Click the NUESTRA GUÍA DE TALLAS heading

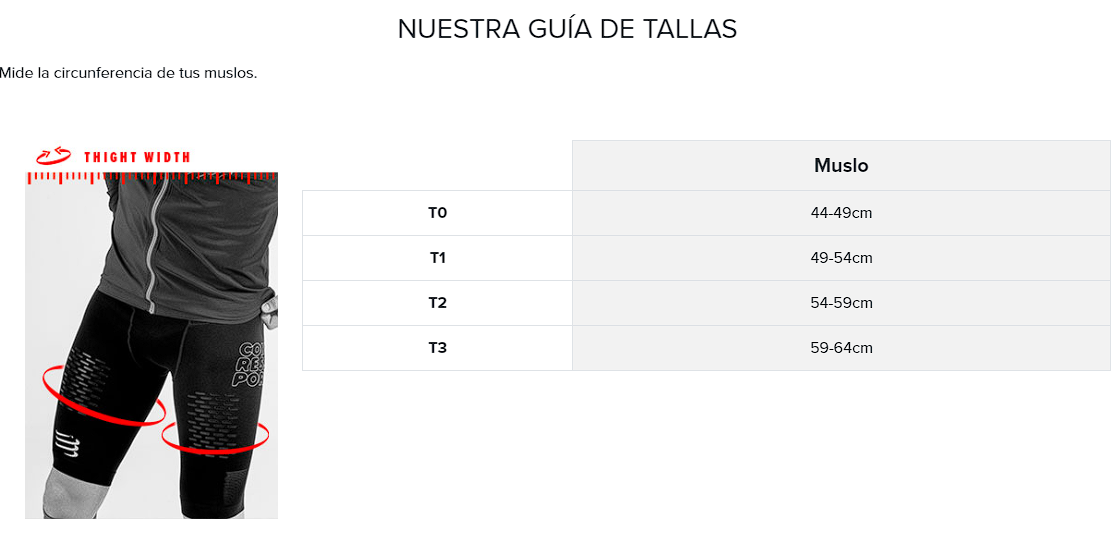(567, 29)
